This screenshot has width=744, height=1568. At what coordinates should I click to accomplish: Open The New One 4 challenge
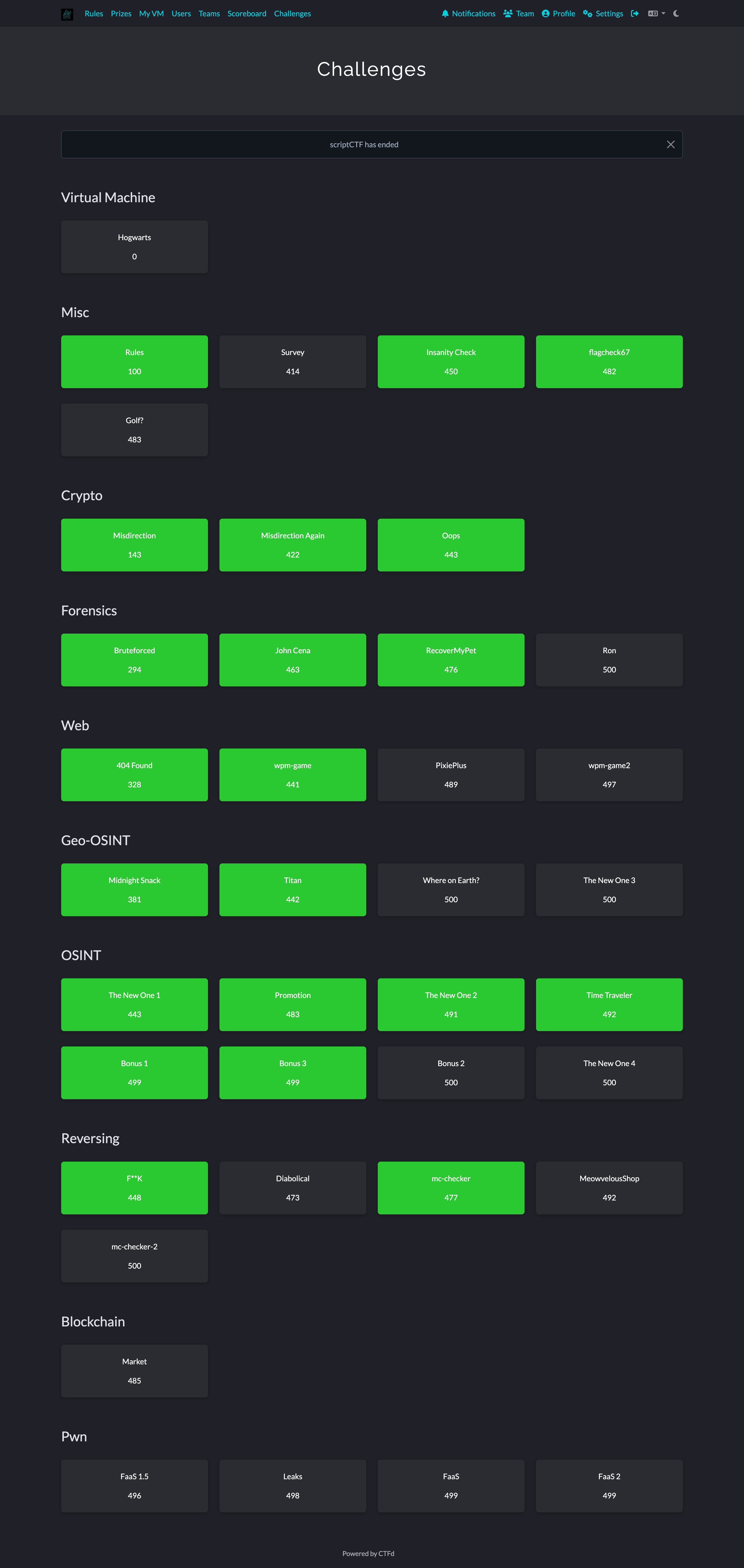point(609,1073)
